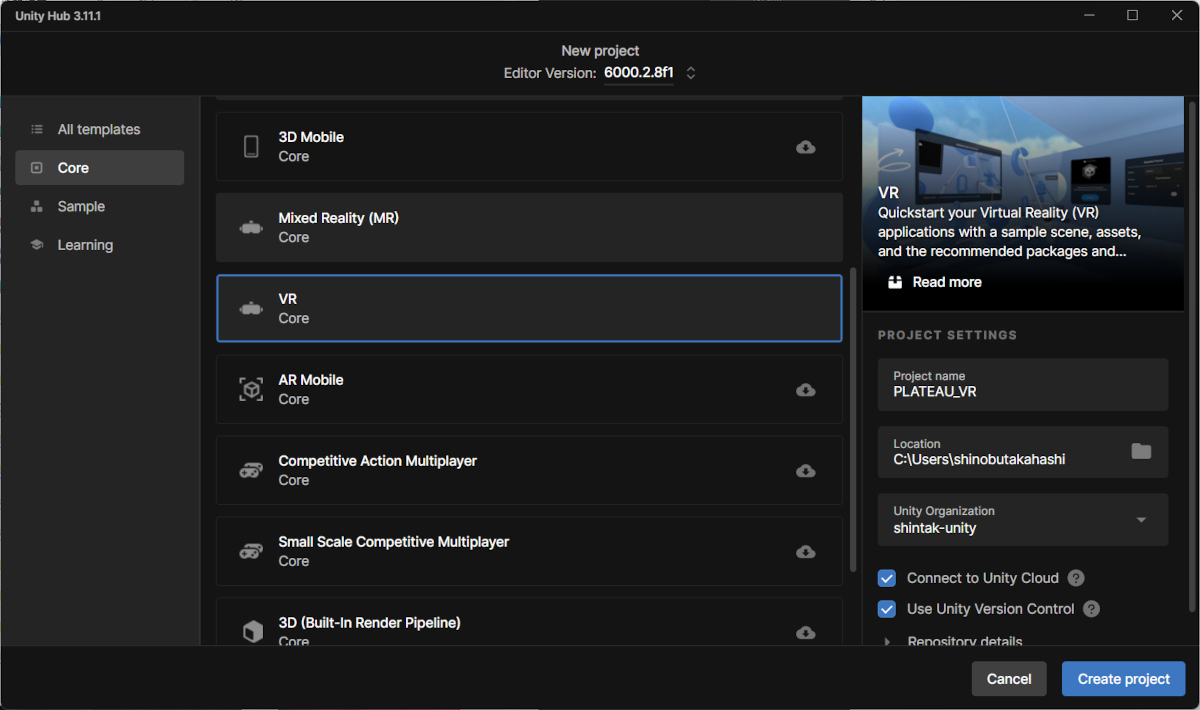Download the Competitive Action Multiplayer template
The image size is (1200, 710).
pyautogui.click(x=805, y=471)
